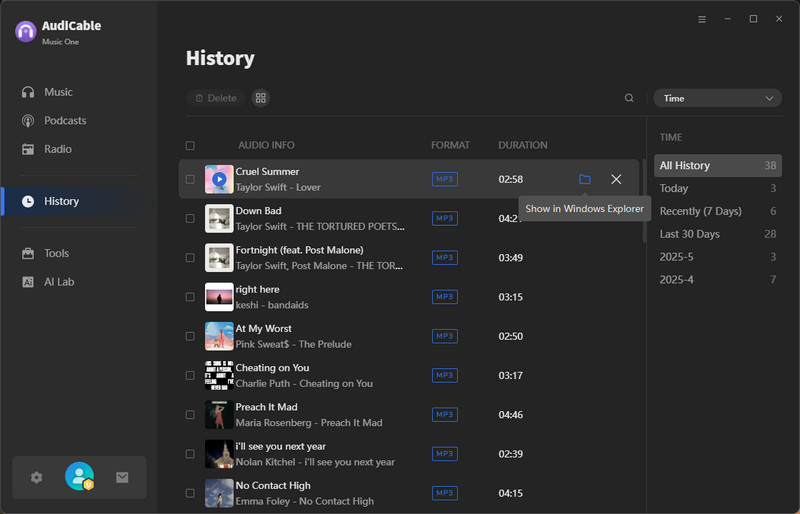Click right here album cover
The height and width of the screenshot is (514, 800).
[219, 297]
